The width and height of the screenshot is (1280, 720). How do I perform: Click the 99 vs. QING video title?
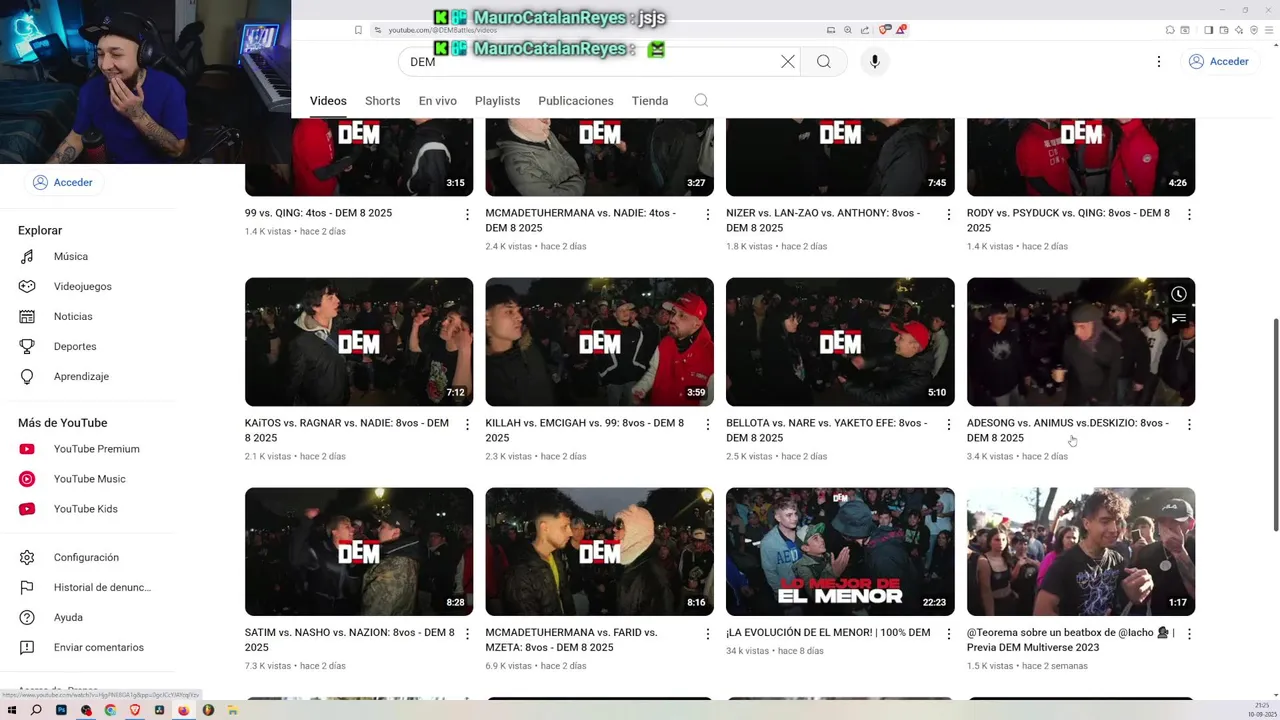[318, 213]
